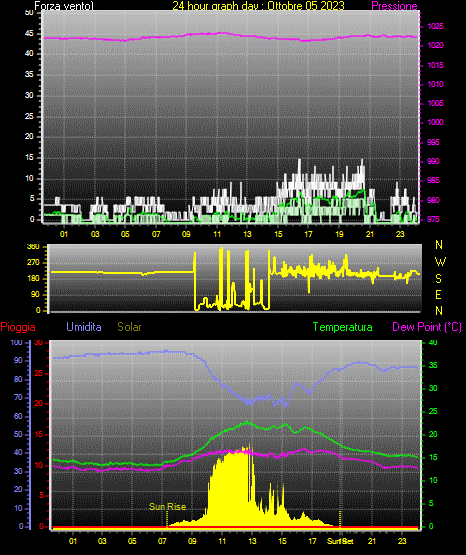The image size is (466, 555).
Task: Click the E compass direction label
Action: coord(438,294)
